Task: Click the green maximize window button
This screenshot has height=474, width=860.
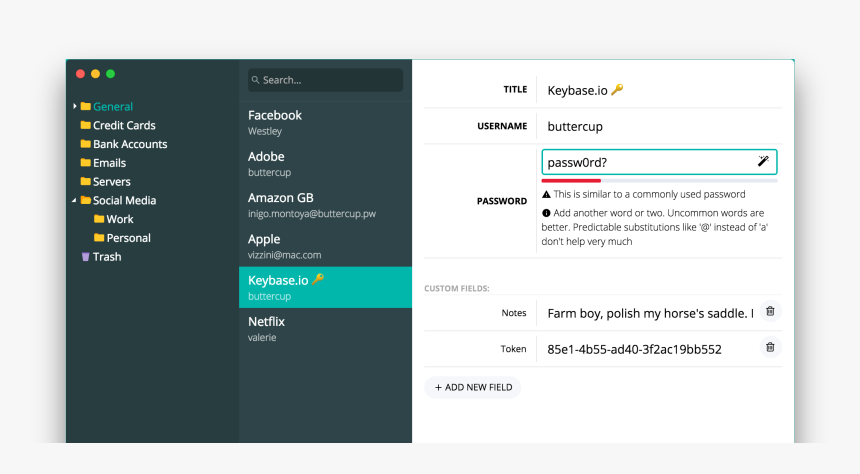Action: (110, 74)
